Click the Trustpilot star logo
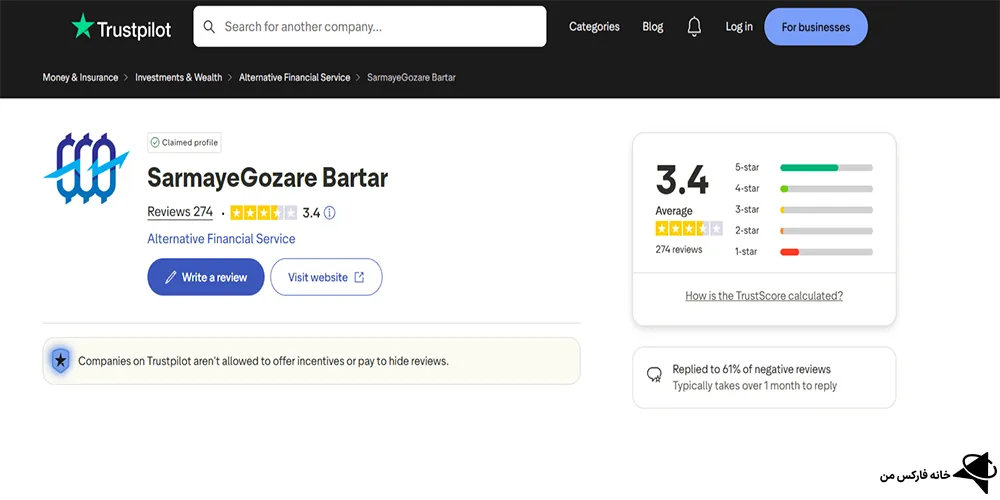This screenshot has width=1000, height=500. pyautogui.click(x=82, y=27)
